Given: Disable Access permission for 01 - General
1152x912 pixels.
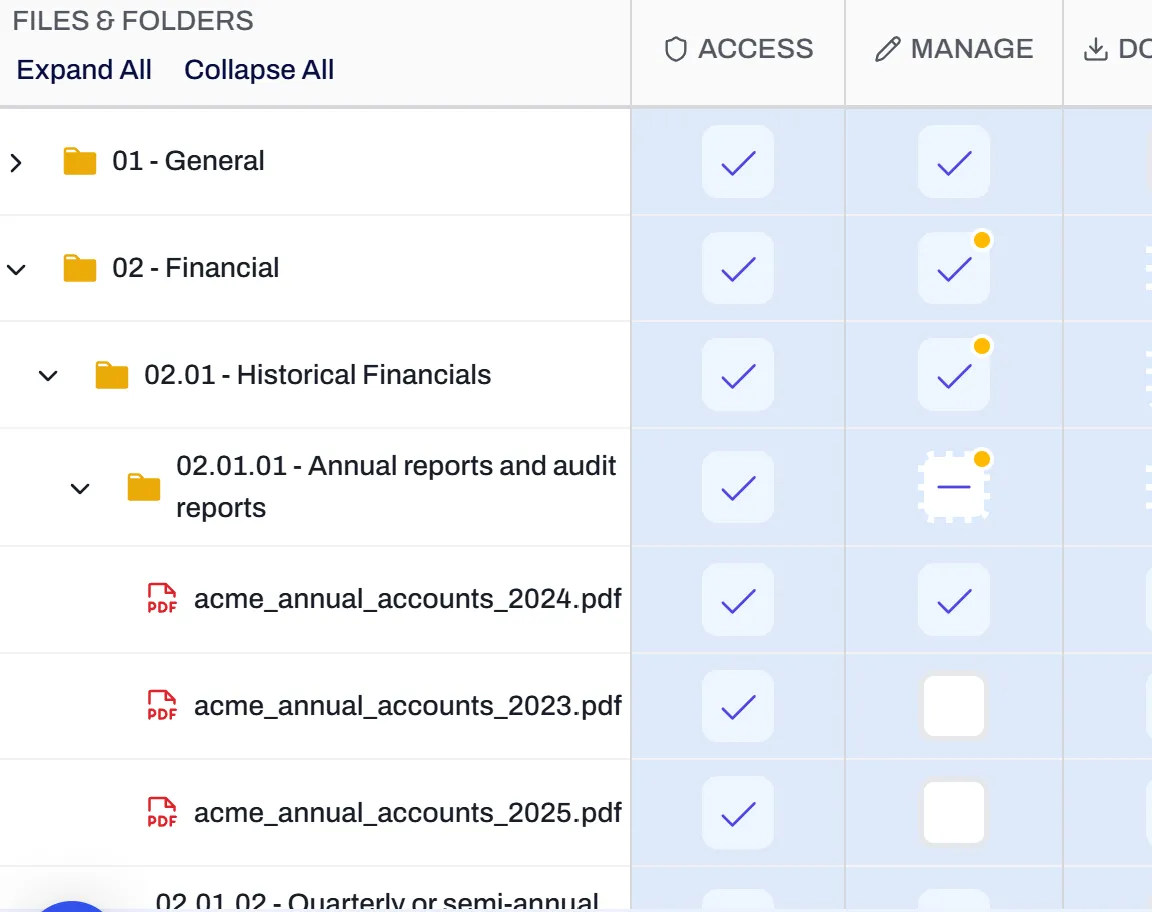Looking at the screenshot, I should (x=737, y=162).
